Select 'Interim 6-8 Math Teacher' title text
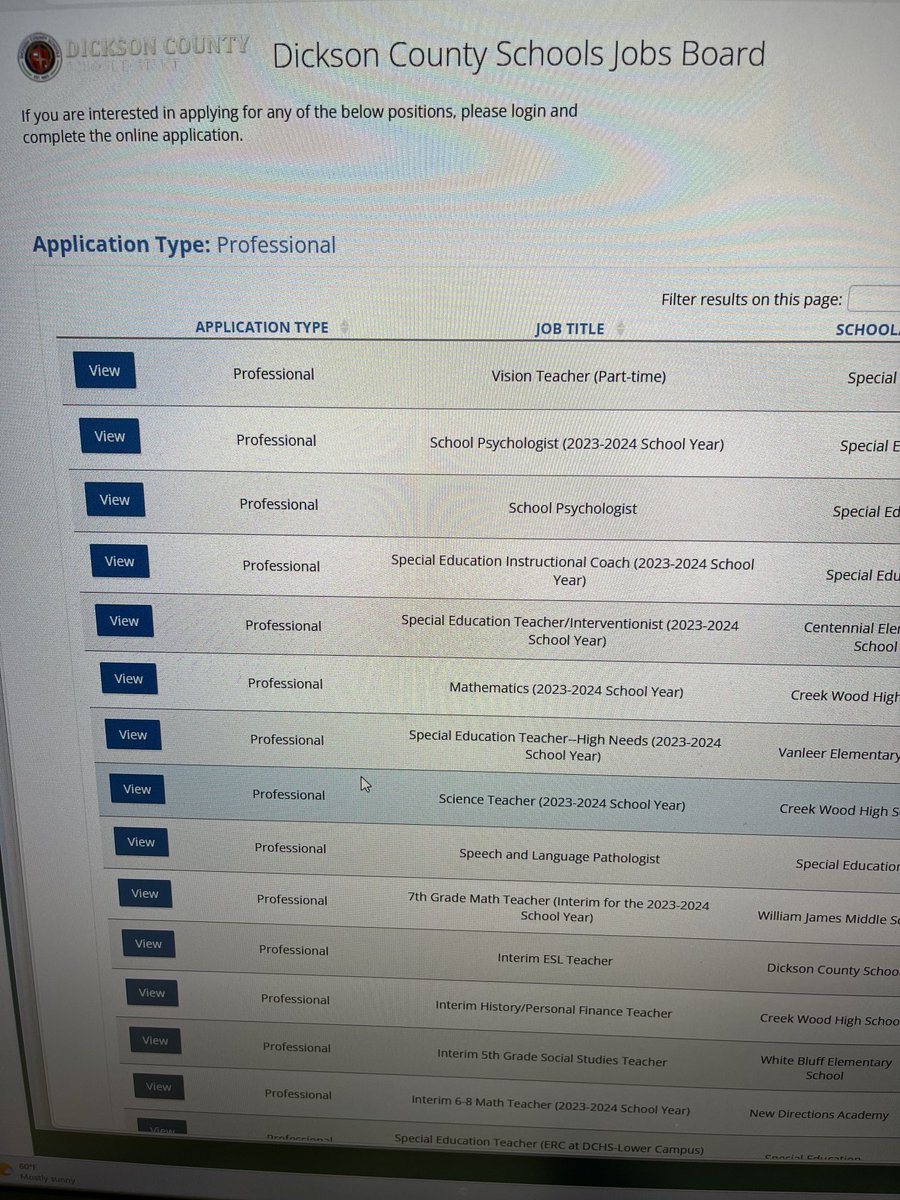 pyautogui.click(x=550, y=1108)
